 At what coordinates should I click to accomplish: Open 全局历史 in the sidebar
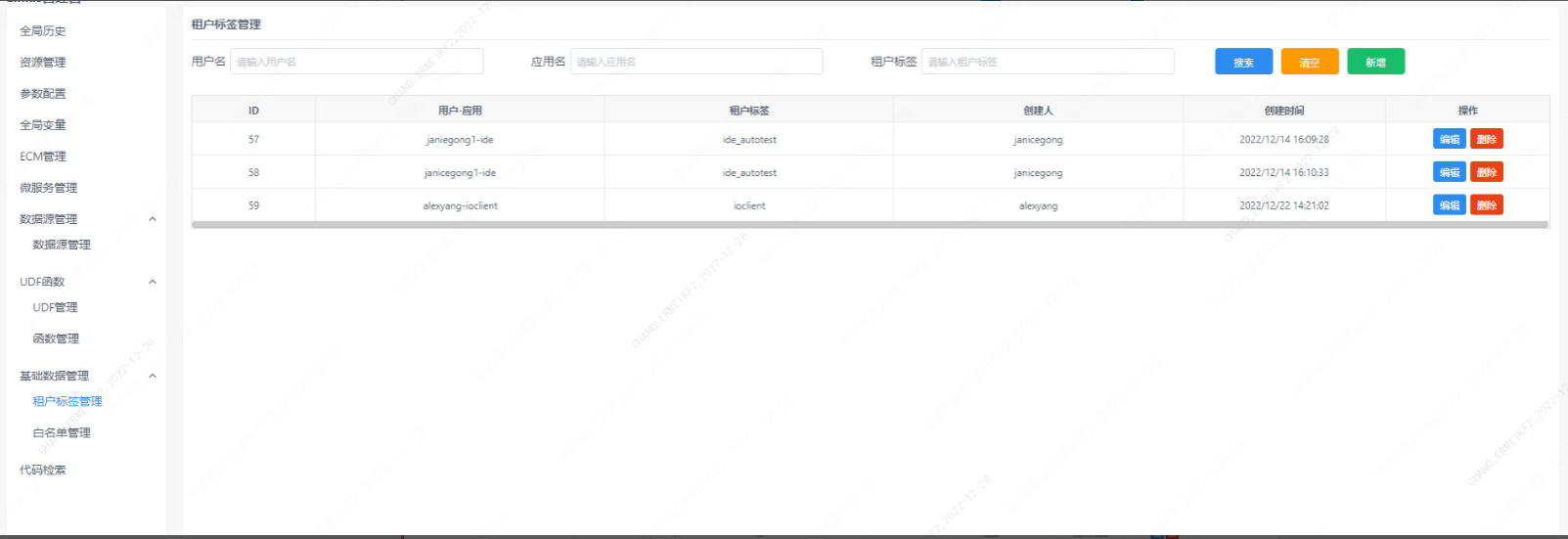[43, 31]
